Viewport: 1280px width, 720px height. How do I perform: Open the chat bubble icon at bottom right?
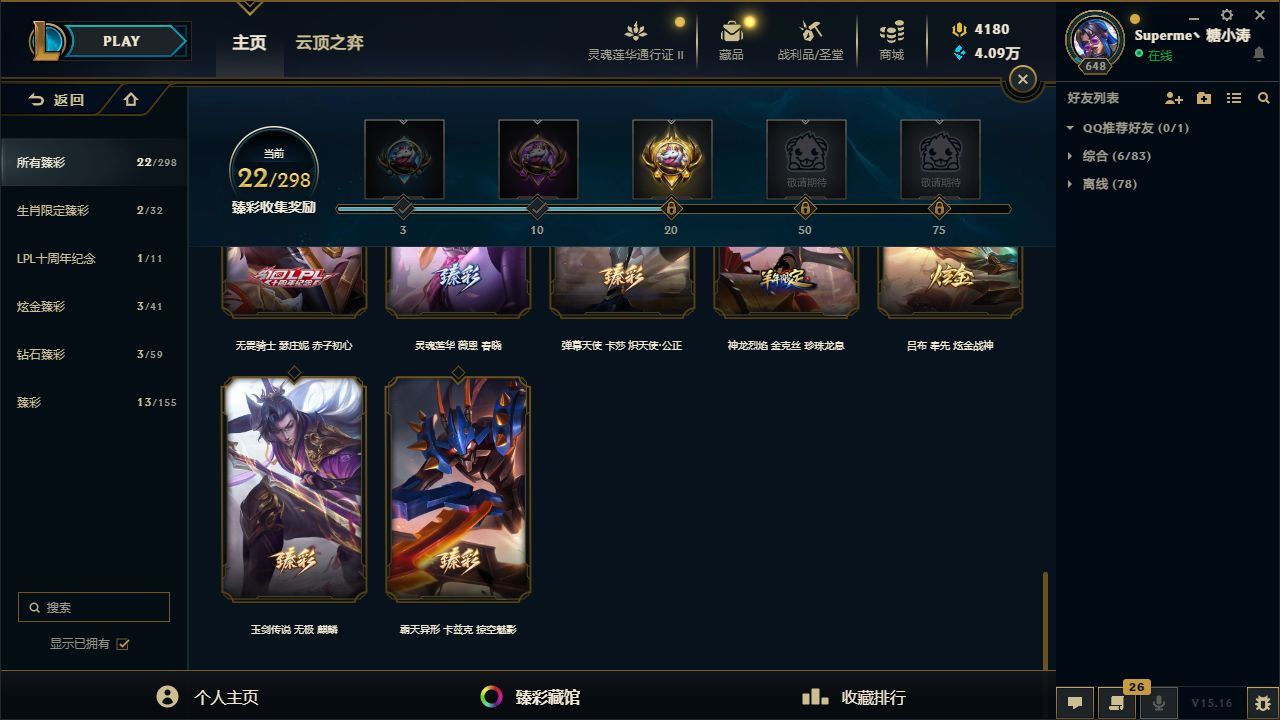(x=1075, y=702)
